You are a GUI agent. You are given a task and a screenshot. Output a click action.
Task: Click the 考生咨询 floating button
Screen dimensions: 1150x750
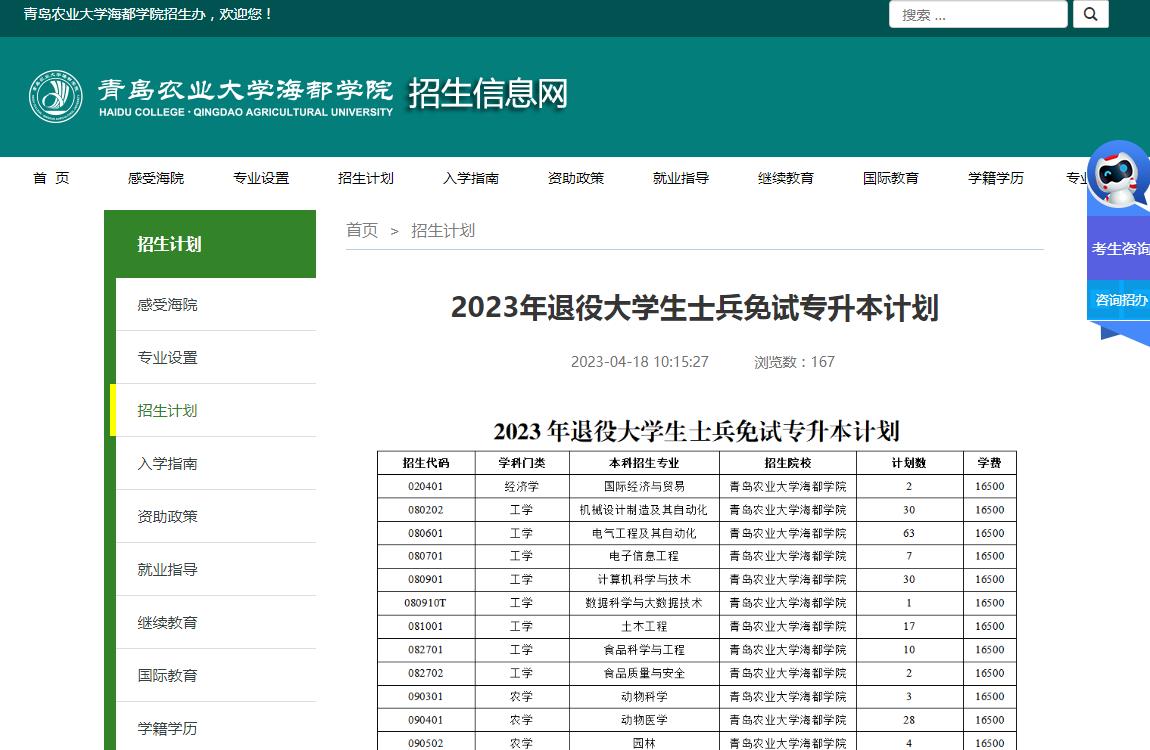point(1119,249)
